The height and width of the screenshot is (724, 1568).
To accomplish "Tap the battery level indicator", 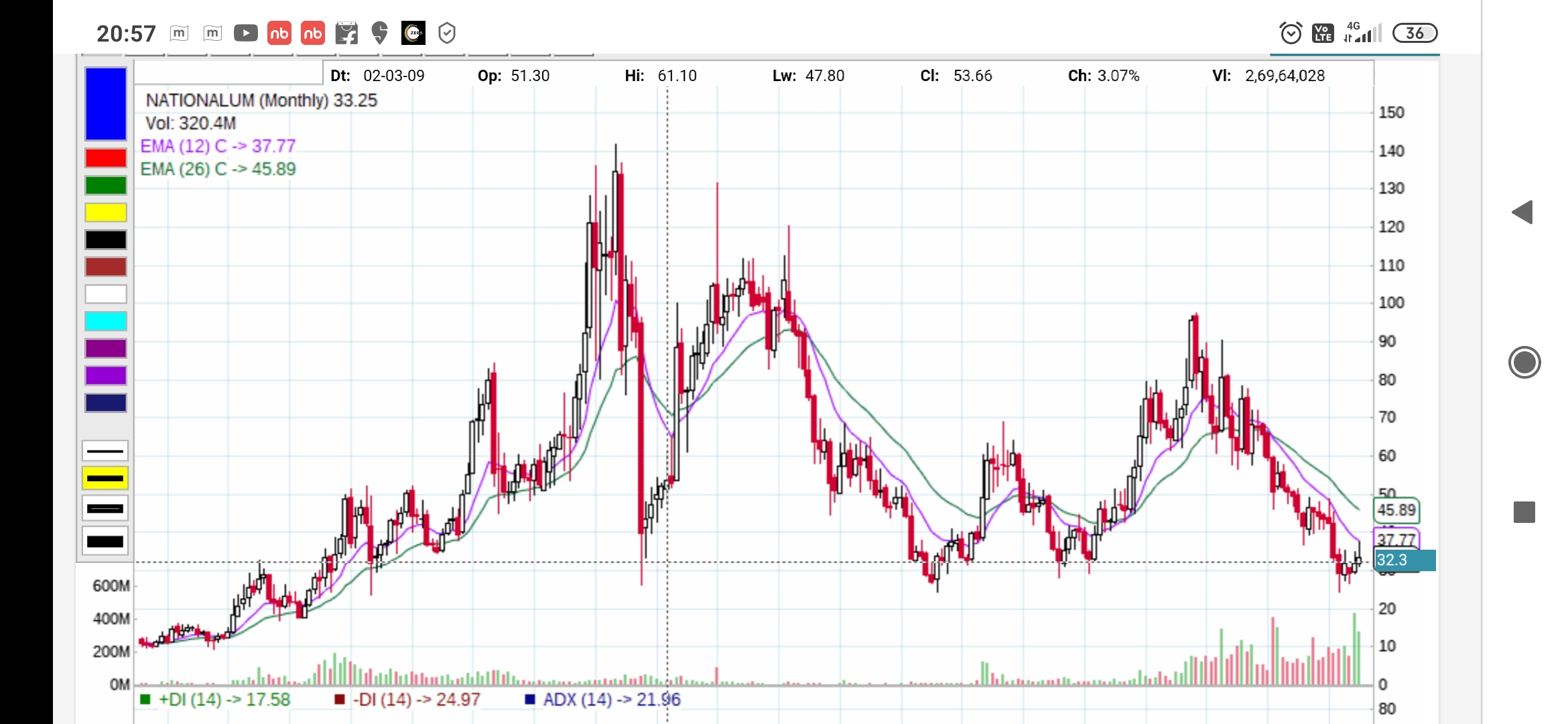I will pos(1415,33).
